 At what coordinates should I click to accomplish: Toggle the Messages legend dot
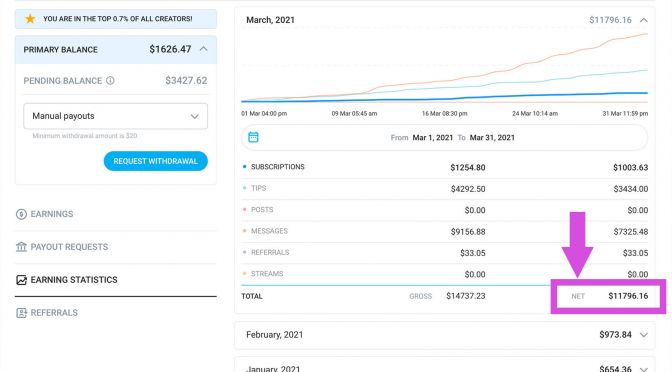[x=245, y=231]
